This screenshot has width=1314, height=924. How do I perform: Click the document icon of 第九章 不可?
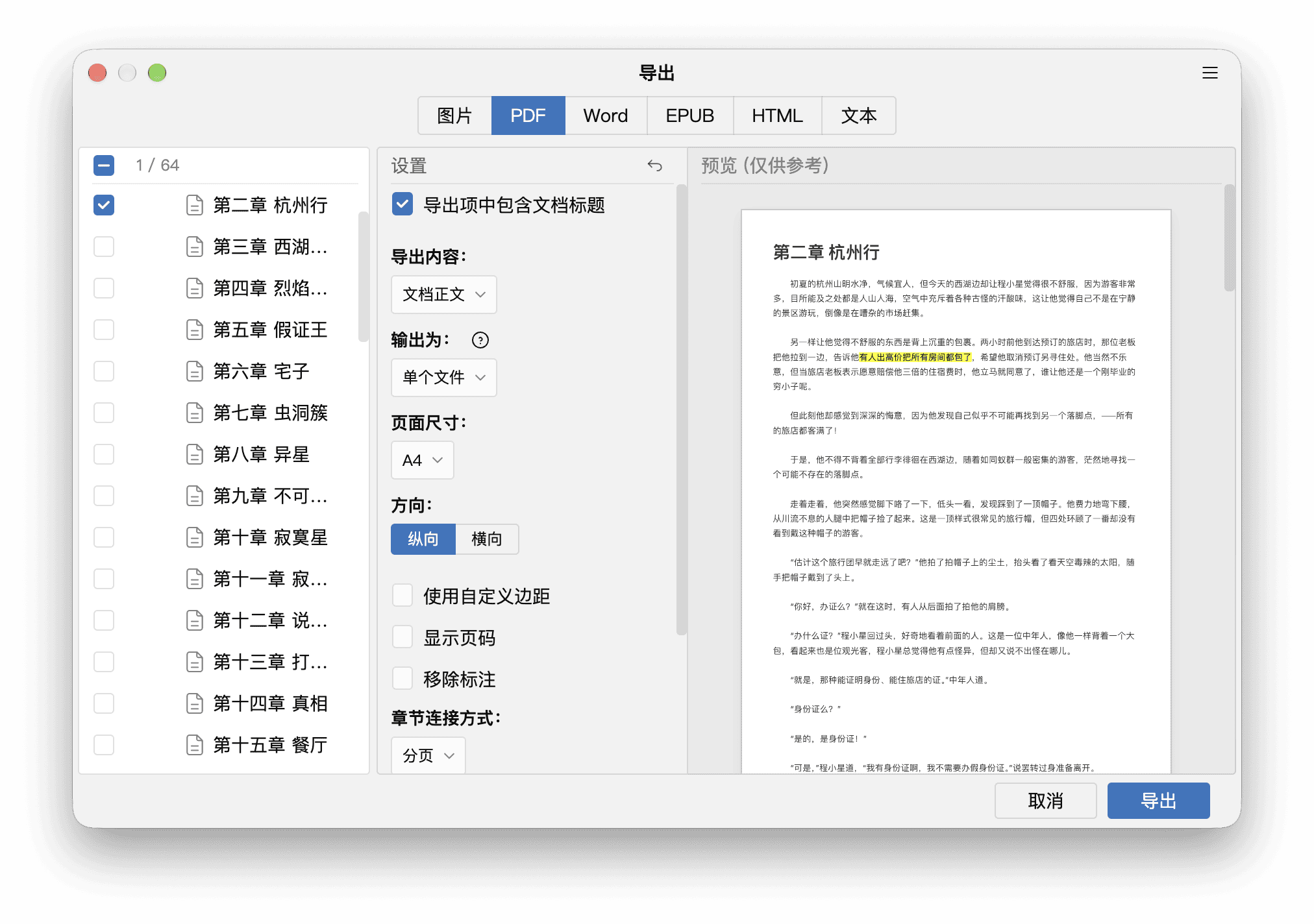click(194, 496)
